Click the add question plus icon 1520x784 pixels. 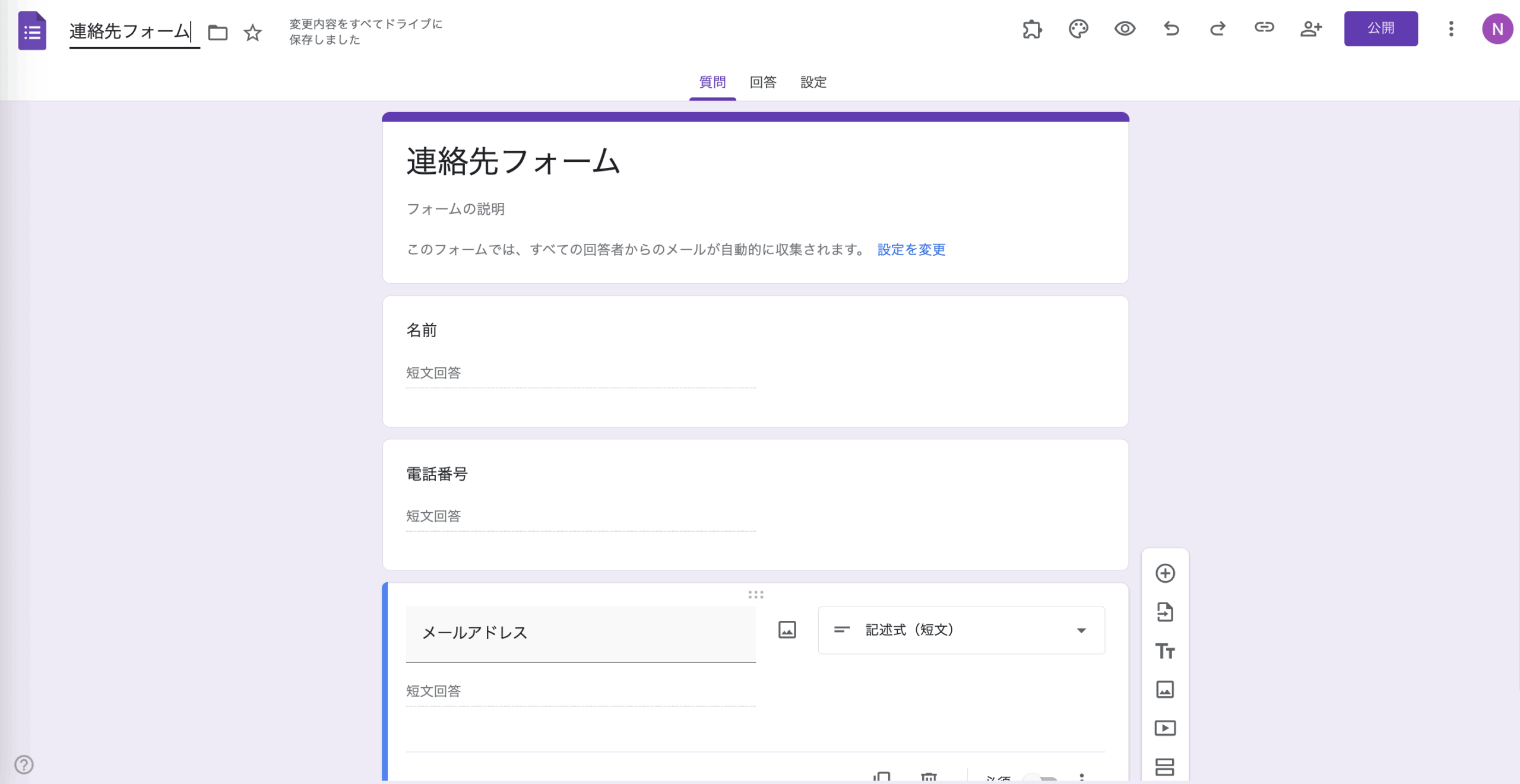coord(1165,573)
